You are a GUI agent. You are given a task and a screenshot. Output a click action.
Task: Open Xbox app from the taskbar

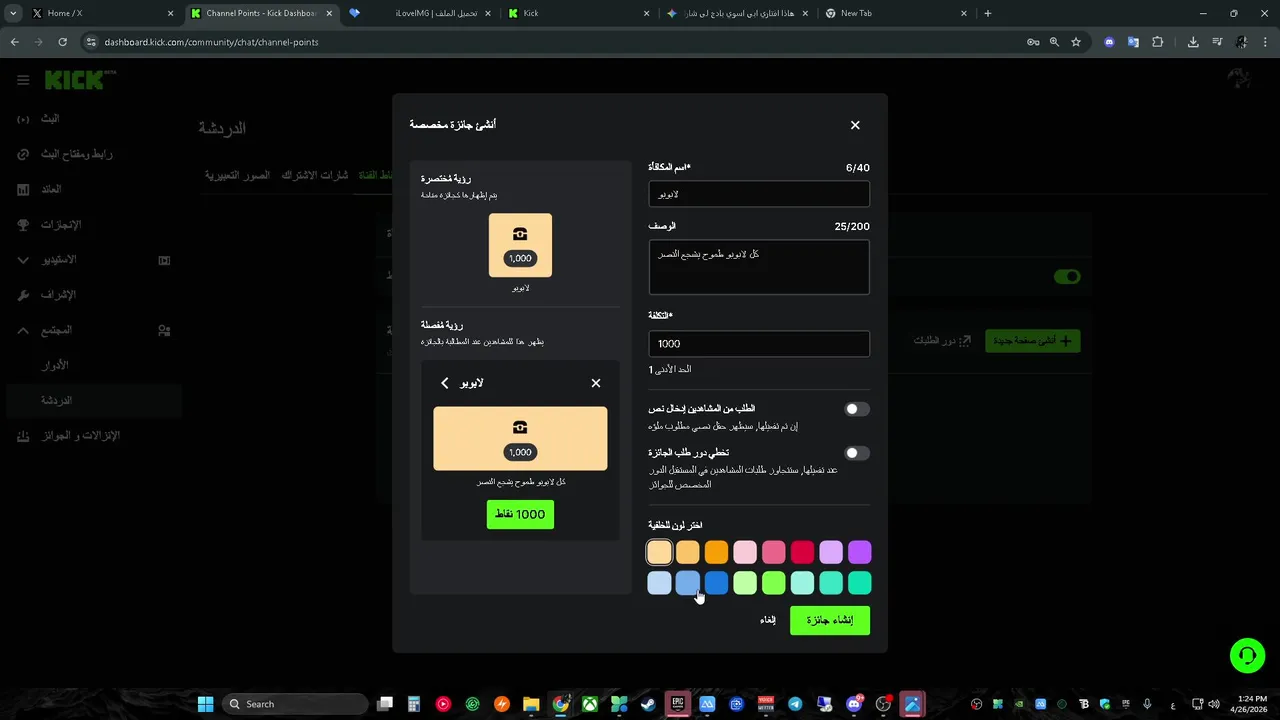(590, 704)
